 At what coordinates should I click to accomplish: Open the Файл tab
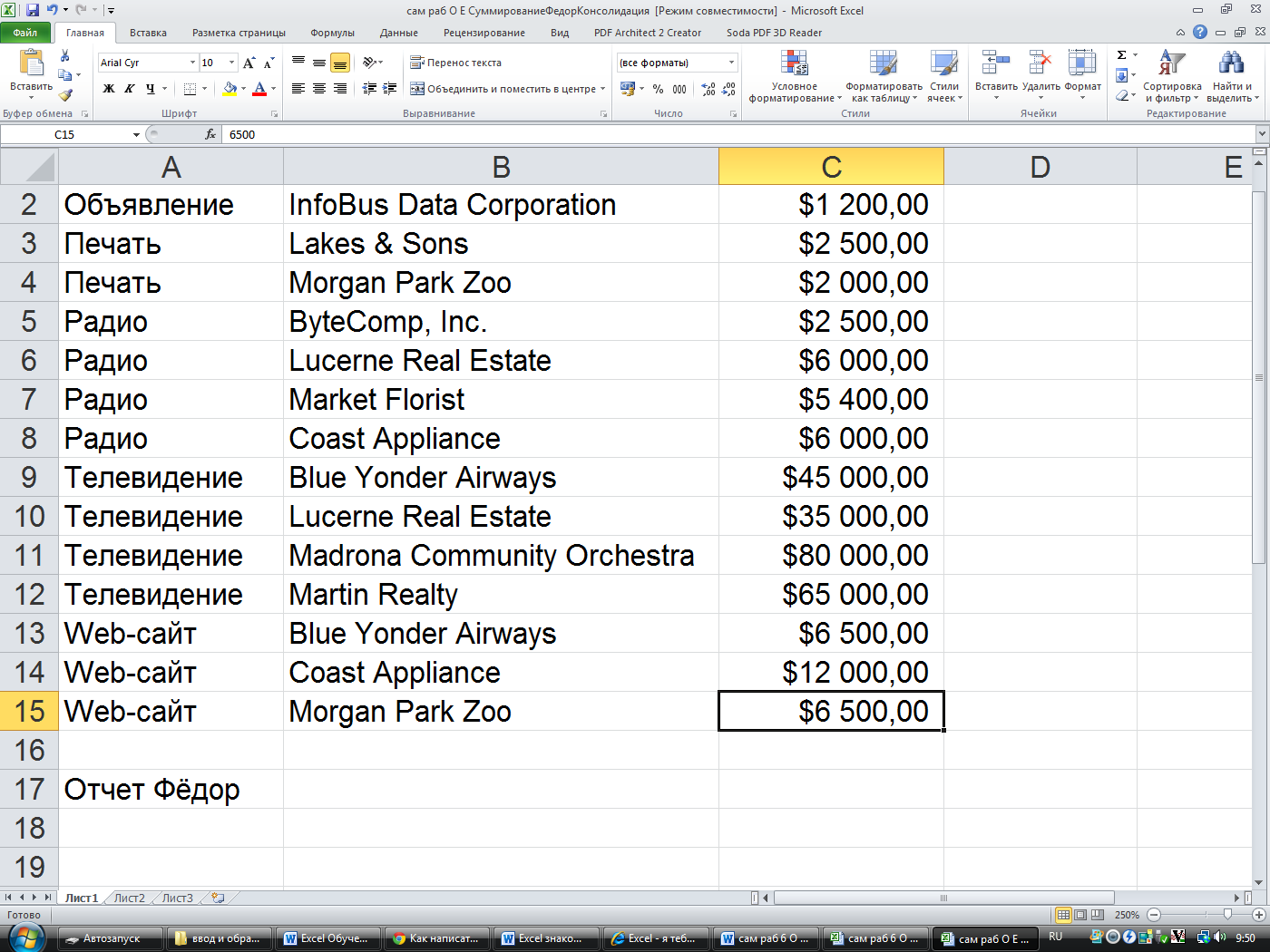coord(25,33)
